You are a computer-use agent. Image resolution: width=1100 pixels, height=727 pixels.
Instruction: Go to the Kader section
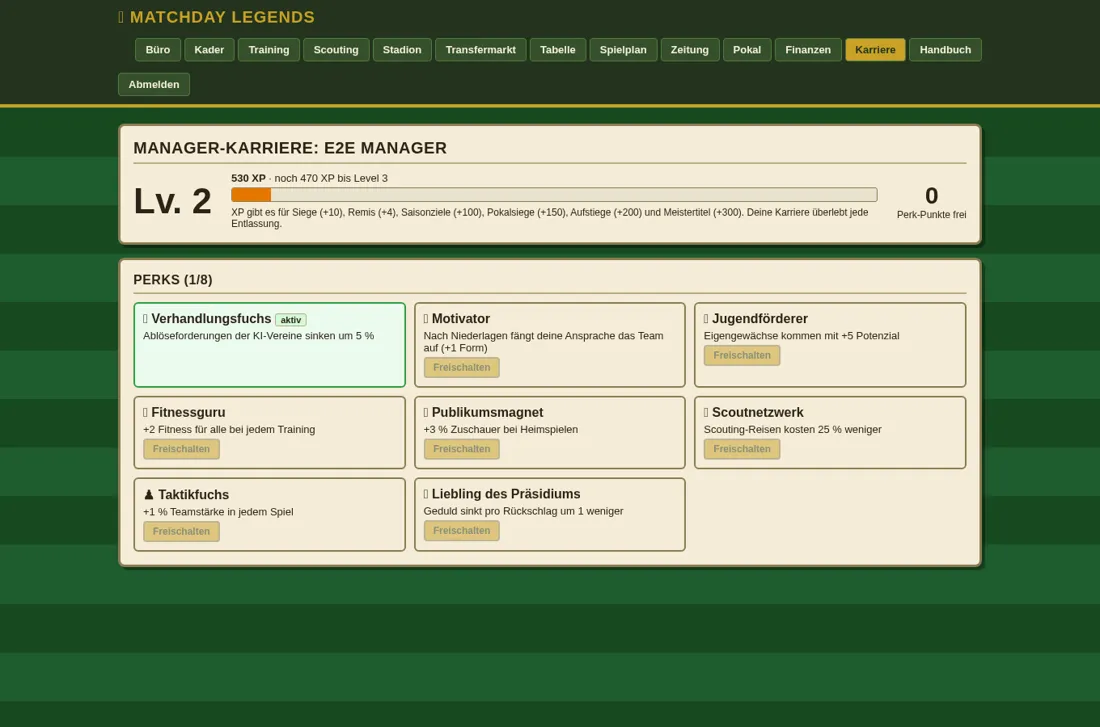pyautogui.click(x=209, y=50)
